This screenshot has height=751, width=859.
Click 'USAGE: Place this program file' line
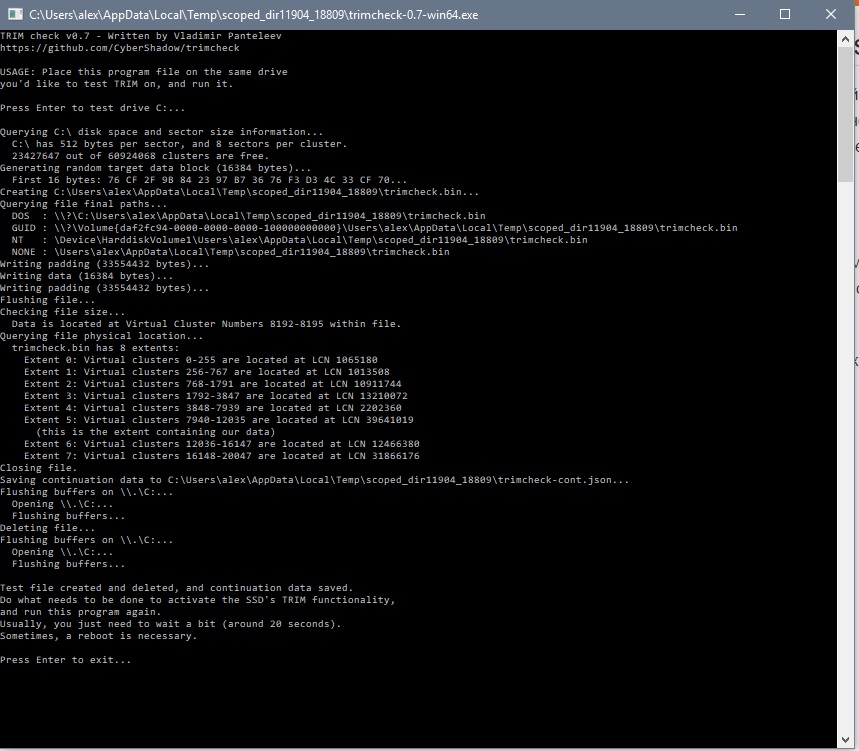tap(144, 72)
